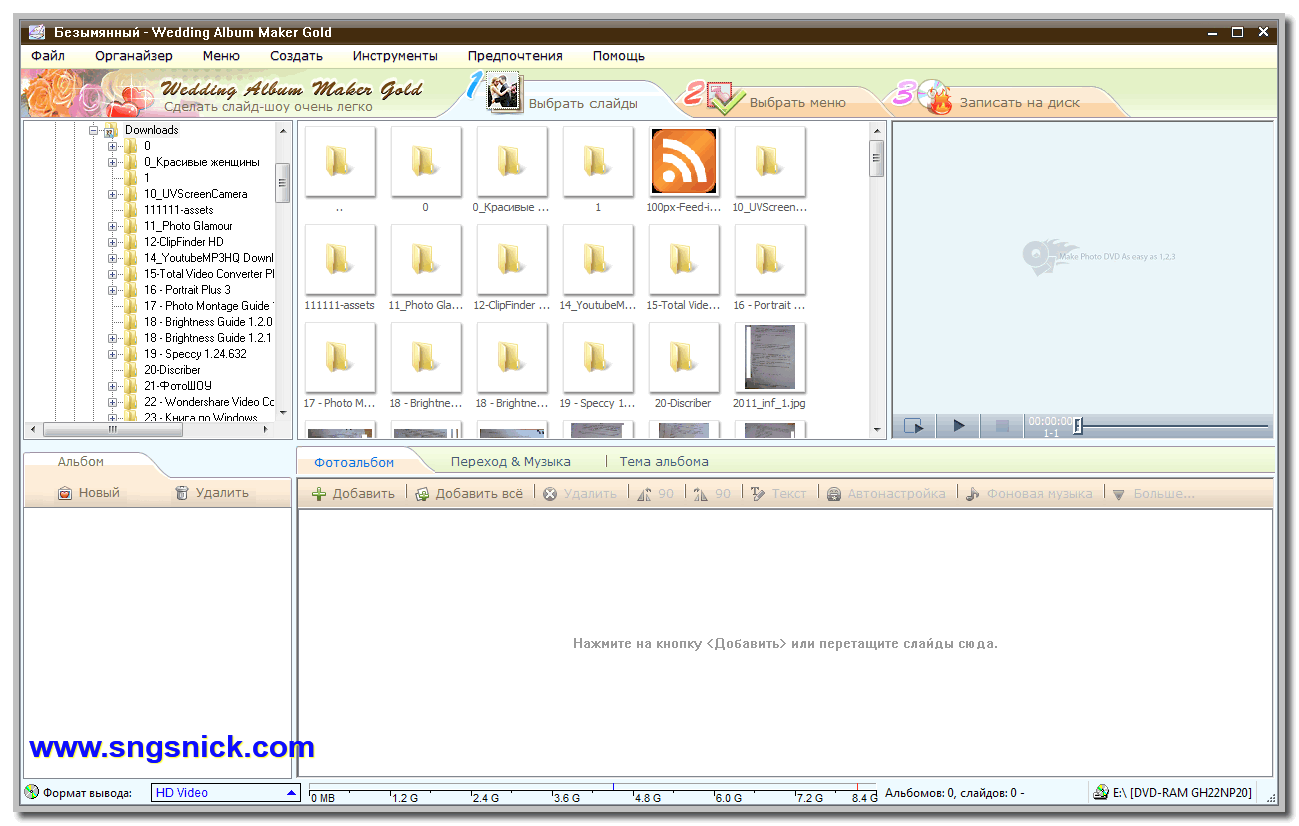The height and width of the screenshot is (826, 1299).
Task: Click the disc icon beside Формат вывода
Action: tap(32, 792)
